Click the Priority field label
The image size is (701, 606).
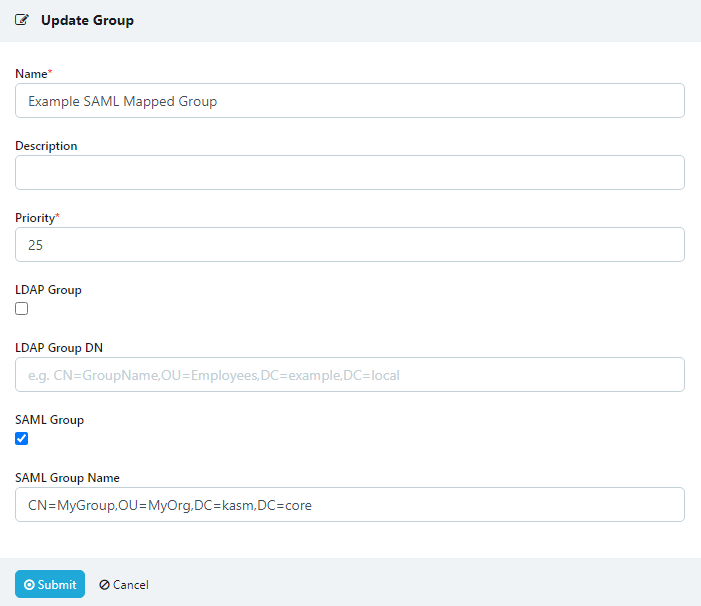point(35,218)
